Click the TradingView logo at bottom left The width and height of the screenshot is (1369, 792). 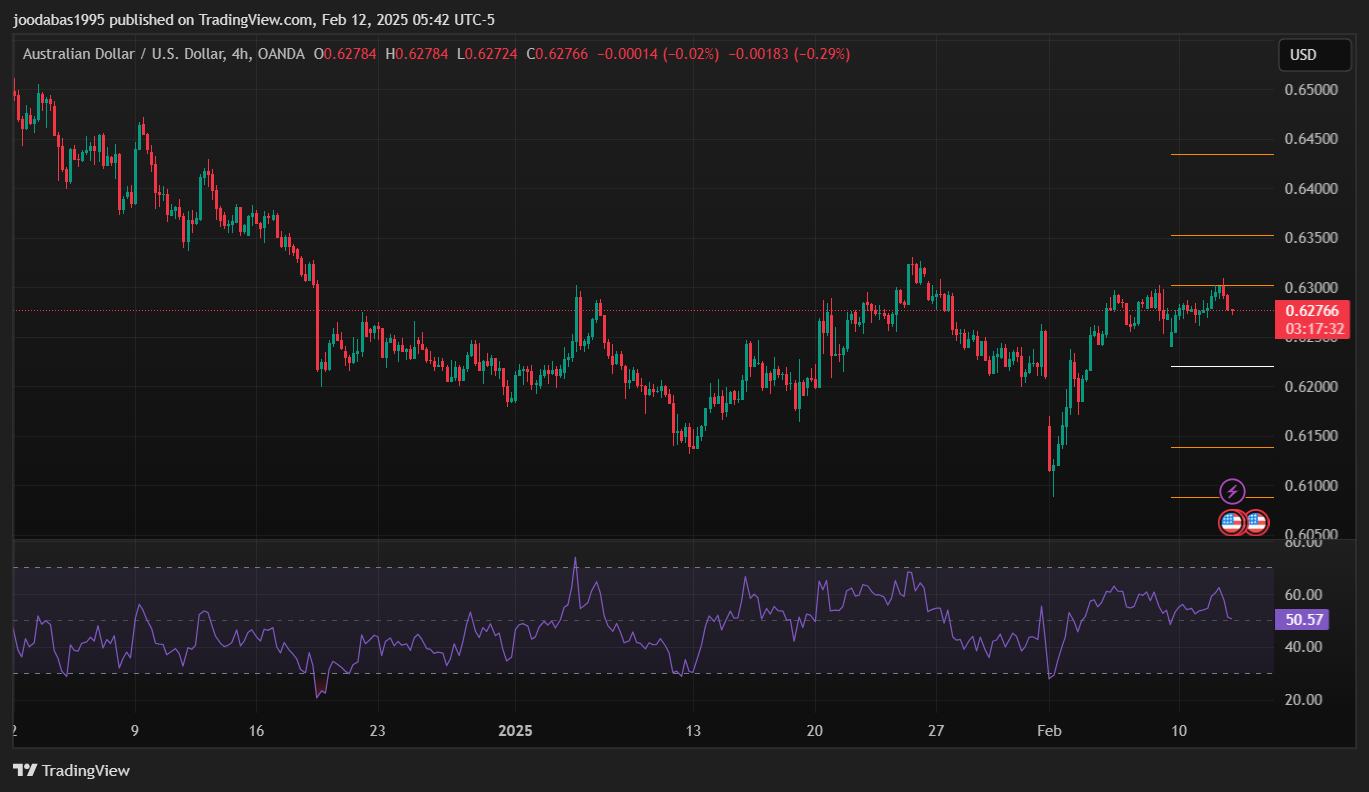click(71, 770)
